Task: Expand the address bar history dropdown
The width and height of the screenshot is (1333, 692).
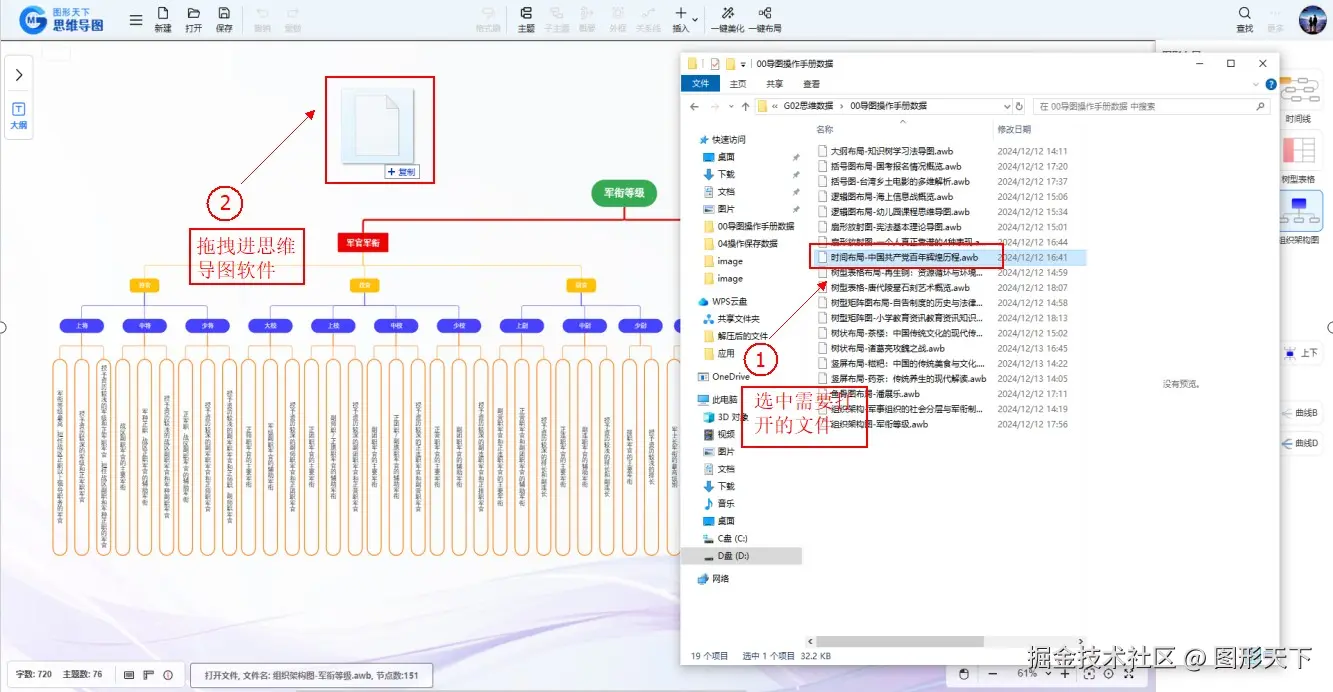Action: point(1006,106)
